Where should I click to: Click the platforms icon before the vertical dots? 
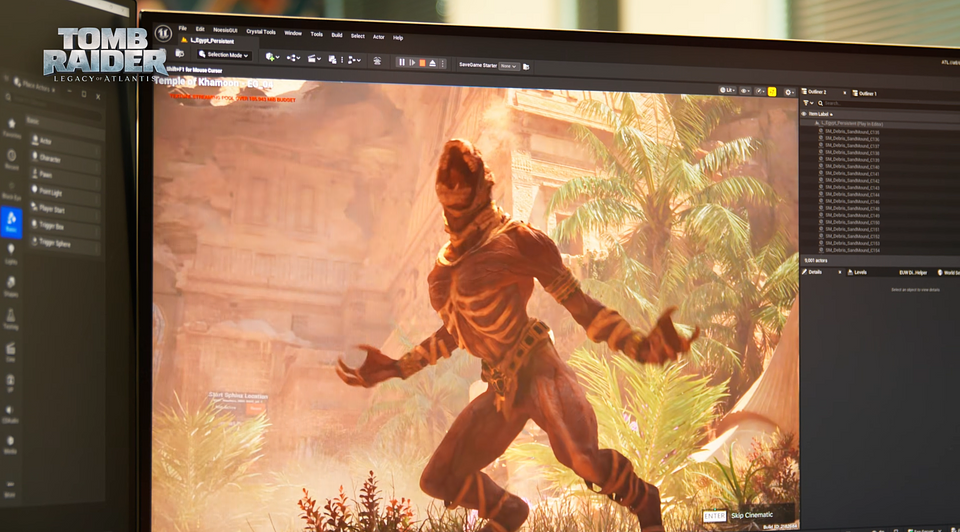tap(332, 59)
